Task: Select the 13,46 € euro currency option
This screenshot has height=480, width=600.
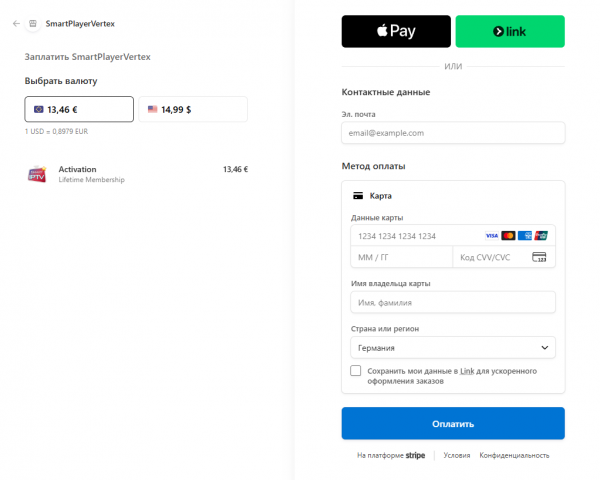Action: click(79, 109)
